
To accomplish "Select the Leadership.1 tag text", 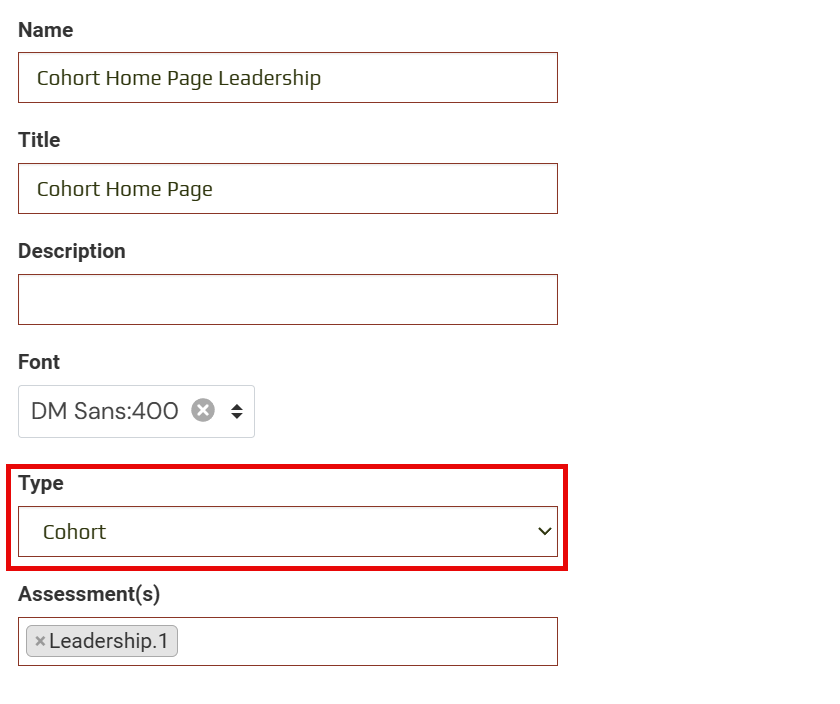I will click(x=109, y=641).
